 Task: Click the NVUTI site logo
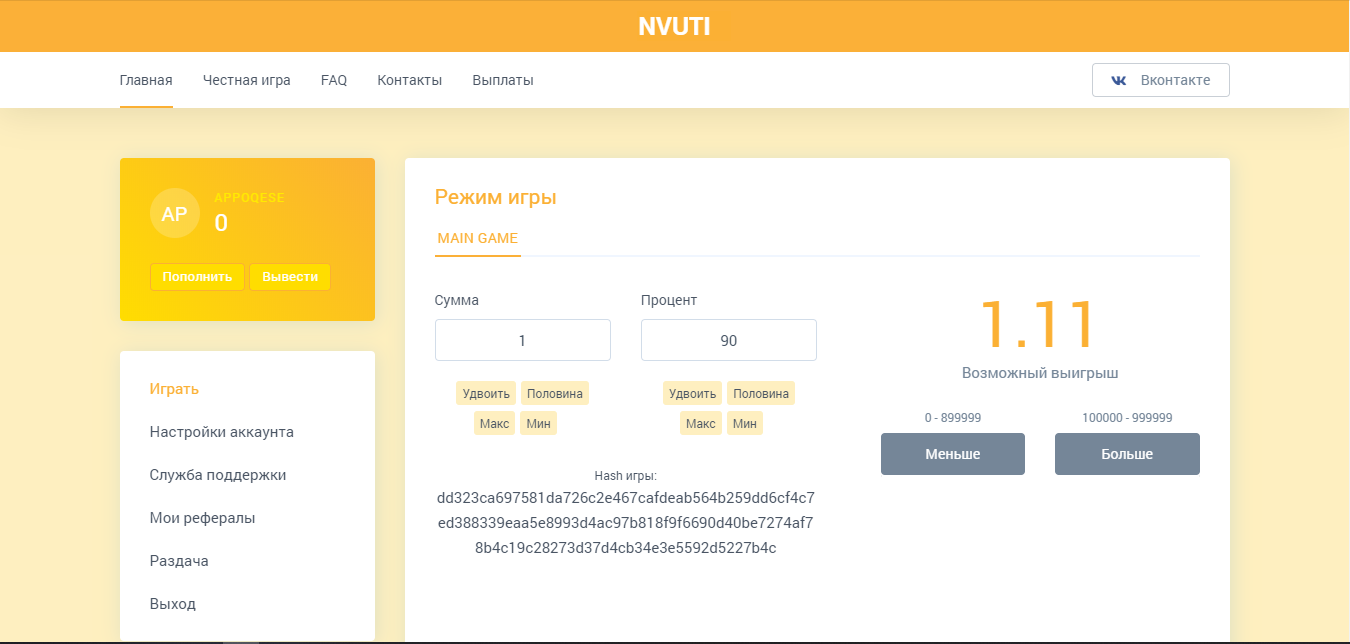[x=674, y=27]
